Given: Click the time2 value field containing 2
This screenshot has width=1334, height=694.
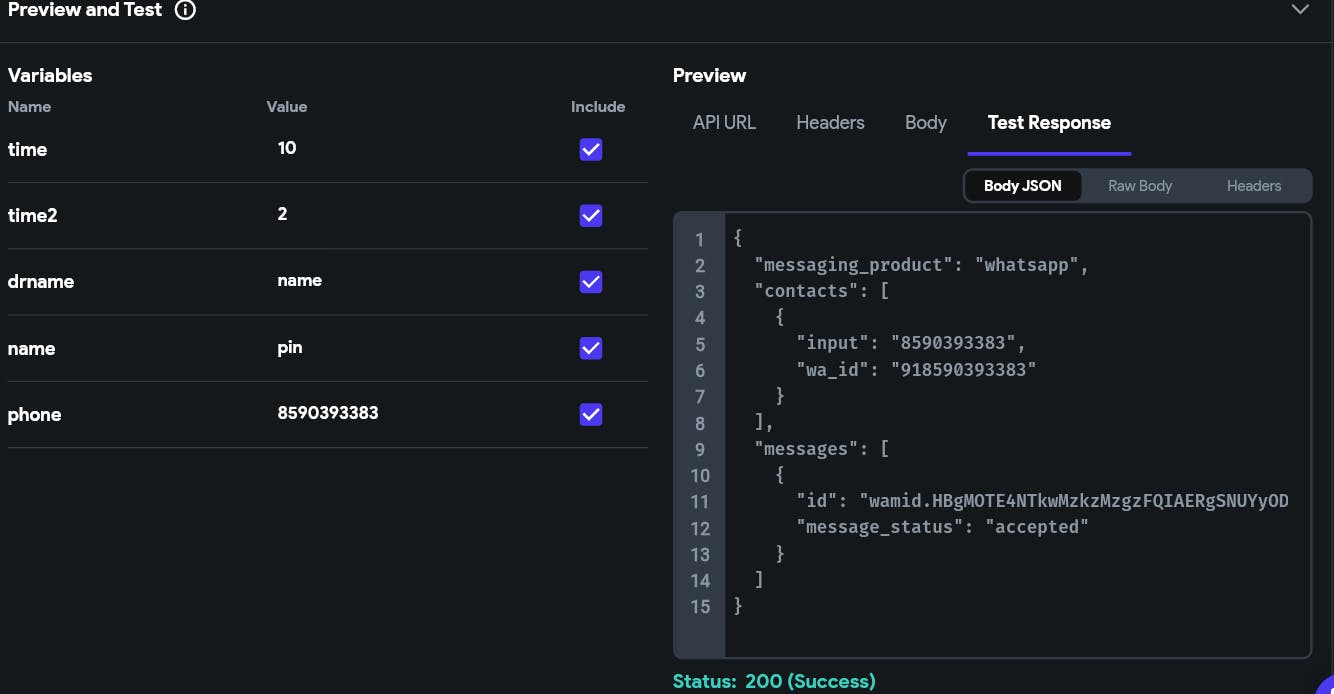Looking at the screenshot, I should click(400, 214).
